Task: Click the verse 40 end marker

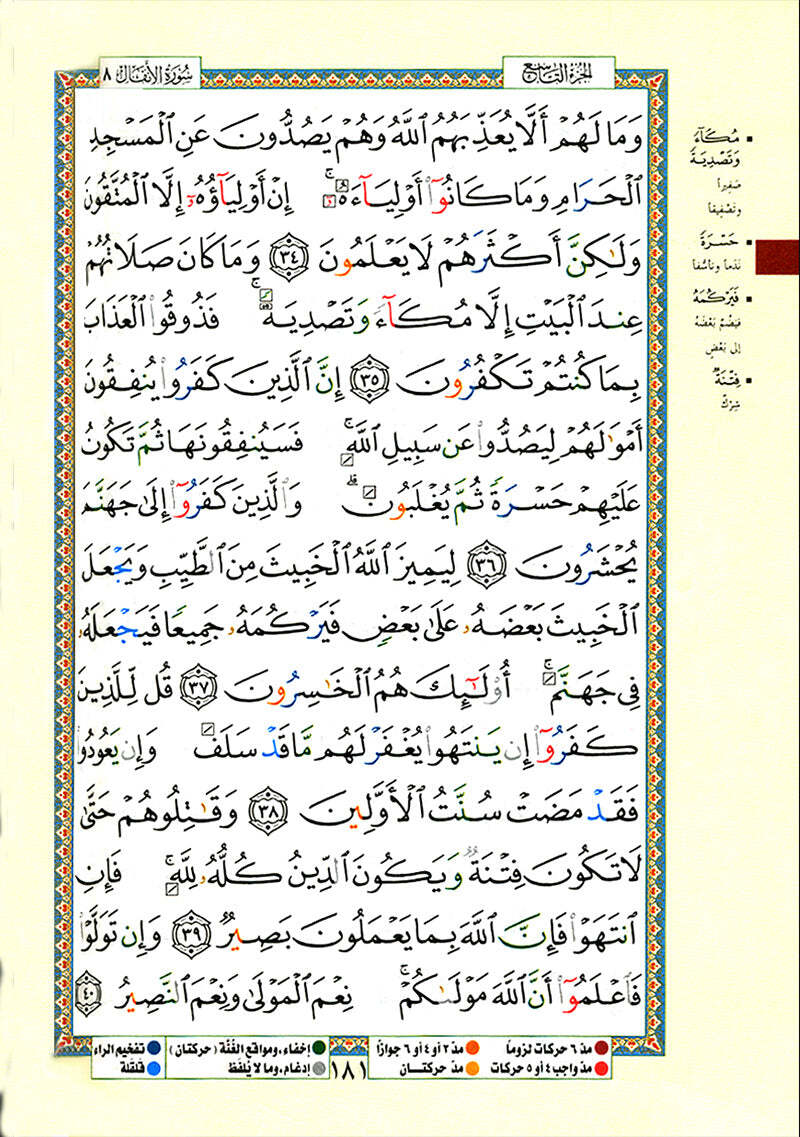Action: [x=86, y=993]
